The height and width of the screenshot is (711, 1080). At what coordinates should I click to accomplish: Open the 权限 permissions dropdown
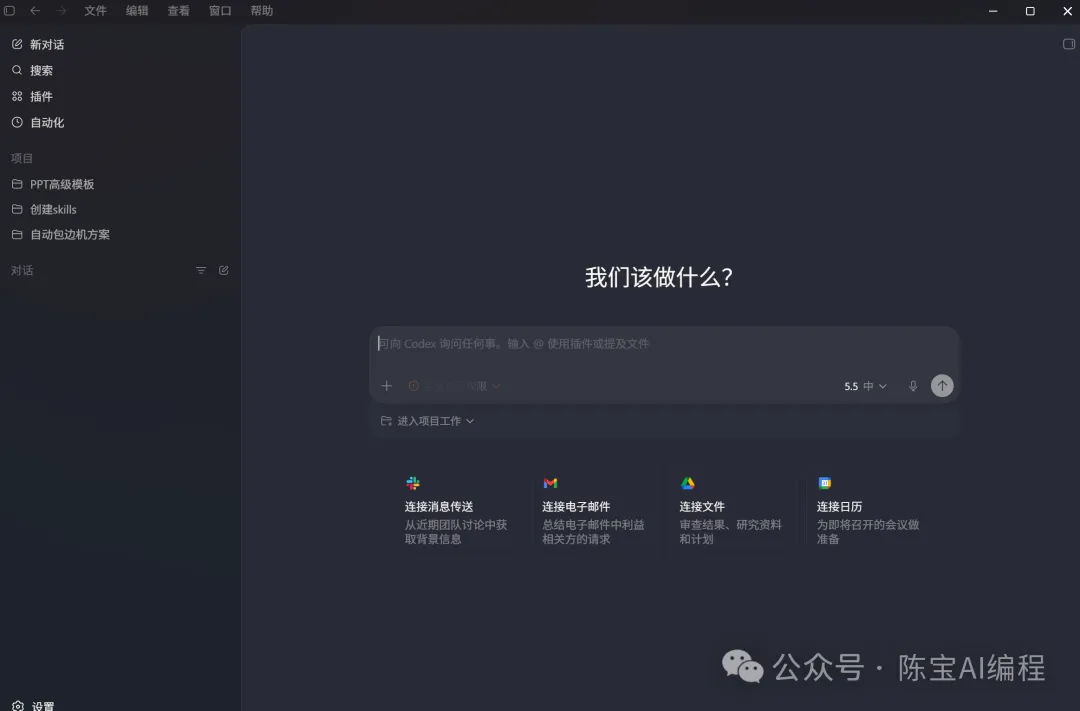pos(455,386)
